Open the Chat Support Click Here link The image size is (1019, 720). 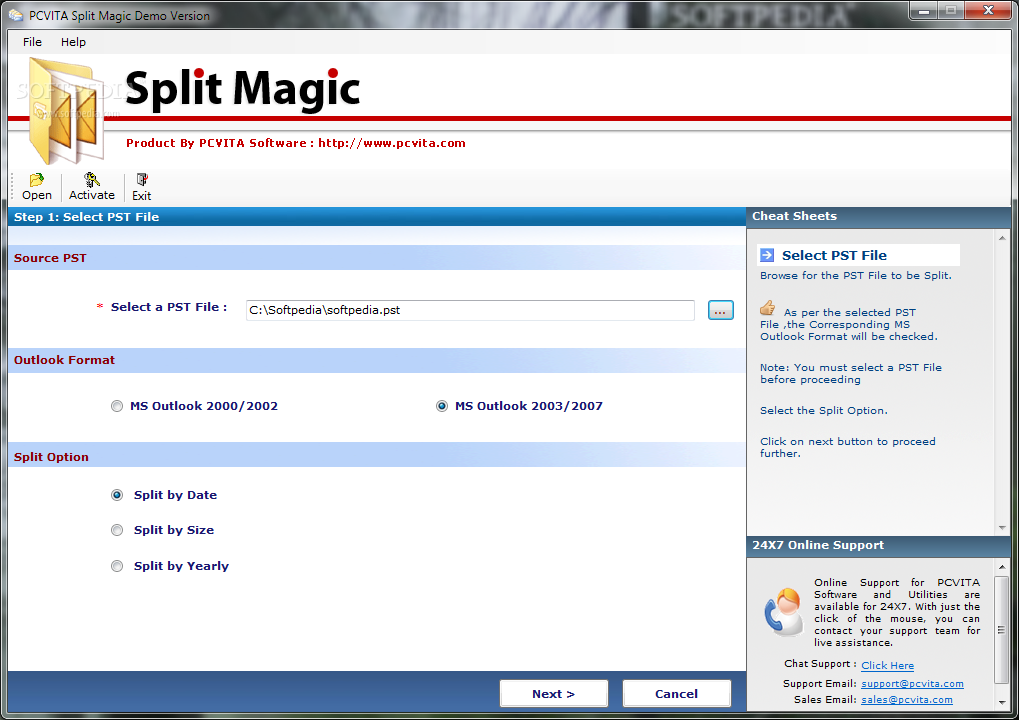[x=888, y=665]
